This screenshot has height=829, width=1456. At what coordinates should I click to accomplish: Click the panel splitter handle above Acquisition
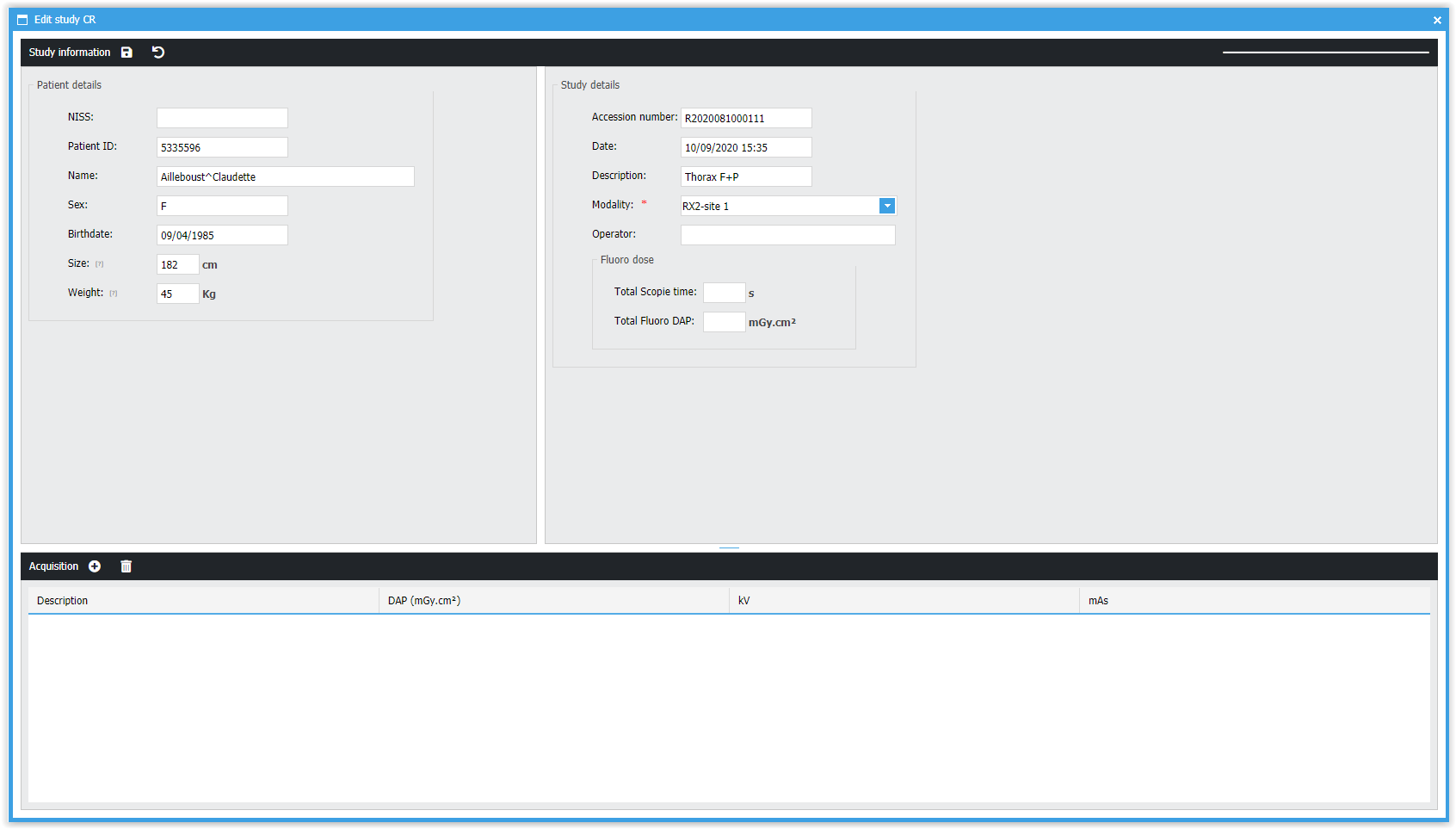click(729, 548)
